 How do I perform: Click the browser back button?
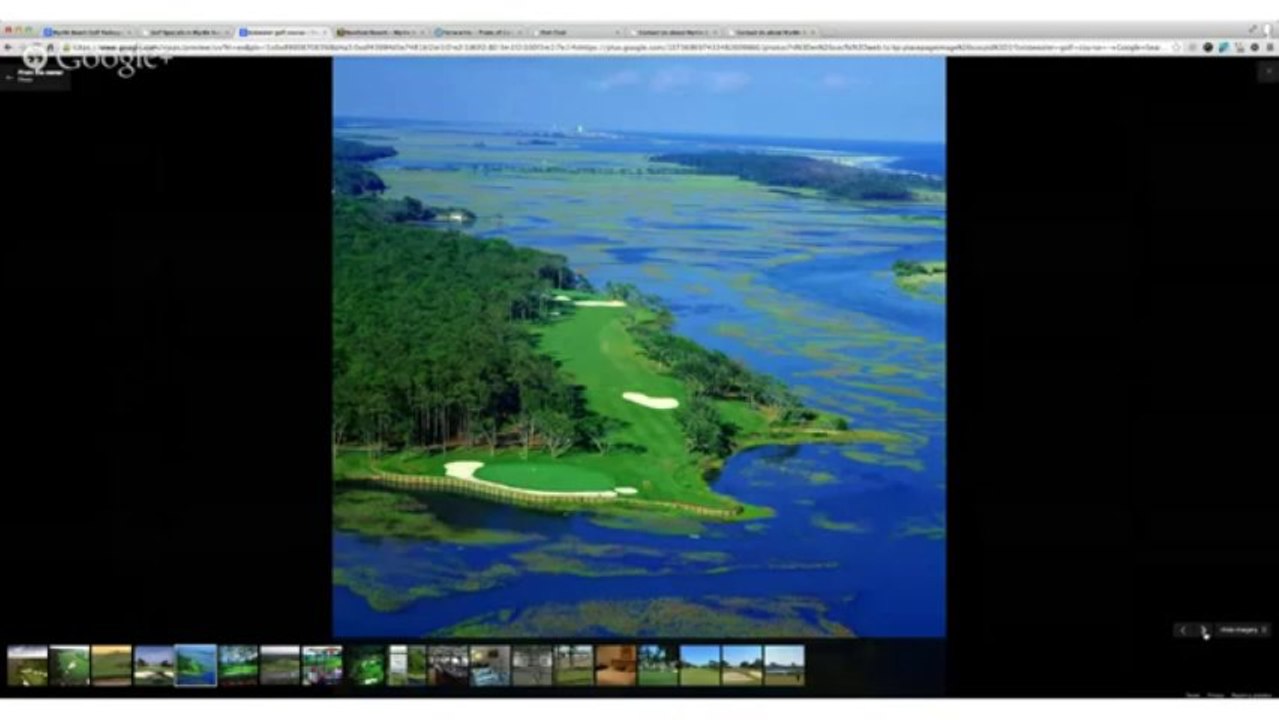tap(9, 47)
